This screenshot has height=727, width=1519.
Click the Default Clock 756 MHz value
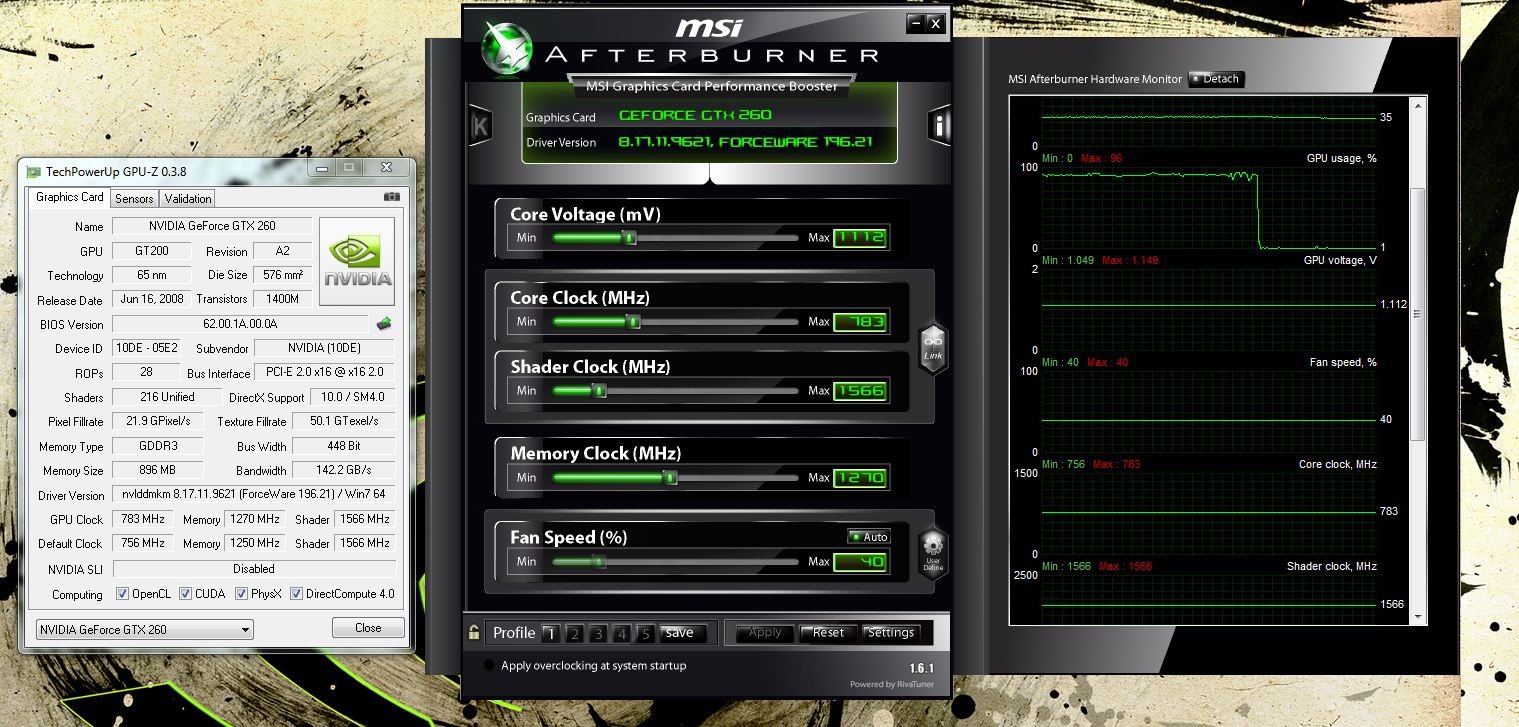(145, 543)
